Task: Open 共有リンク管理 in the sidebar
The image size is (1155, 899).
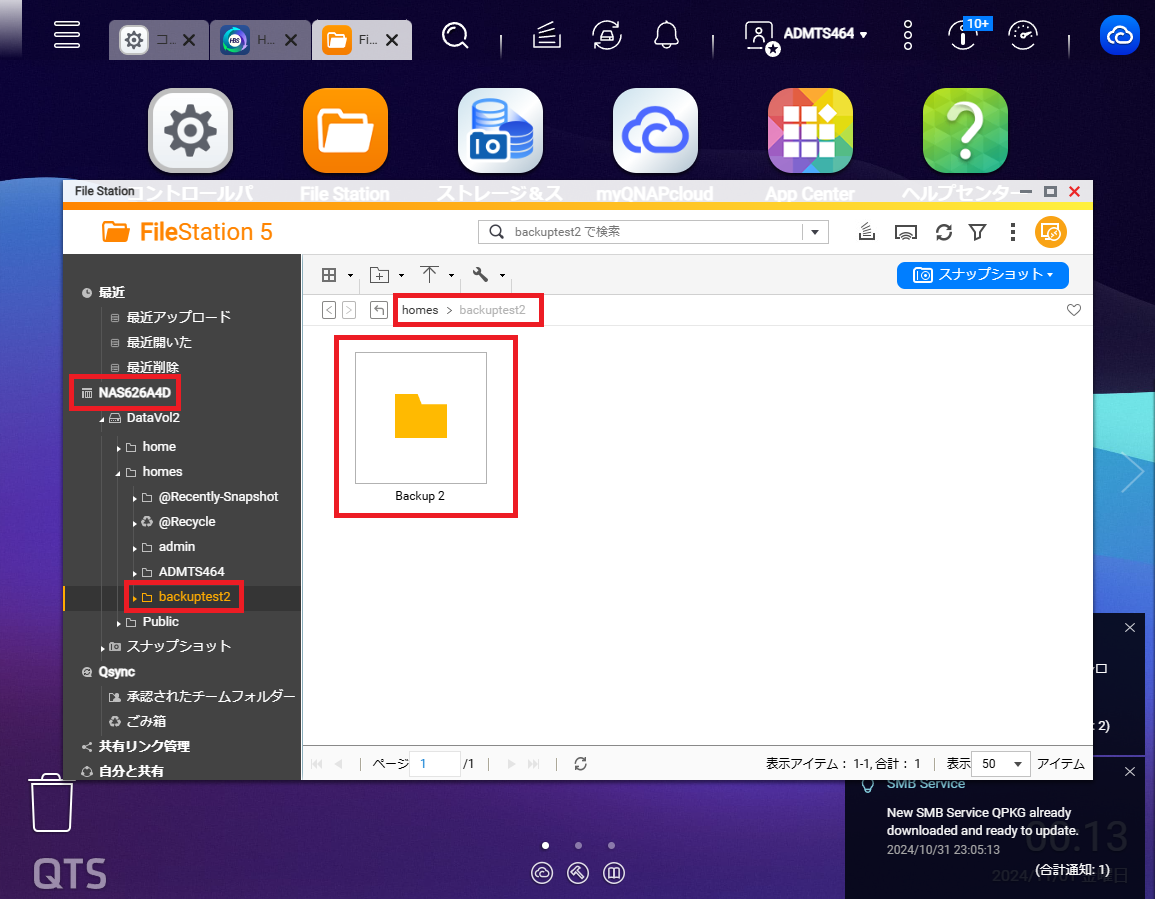Action: click(144, 746)
